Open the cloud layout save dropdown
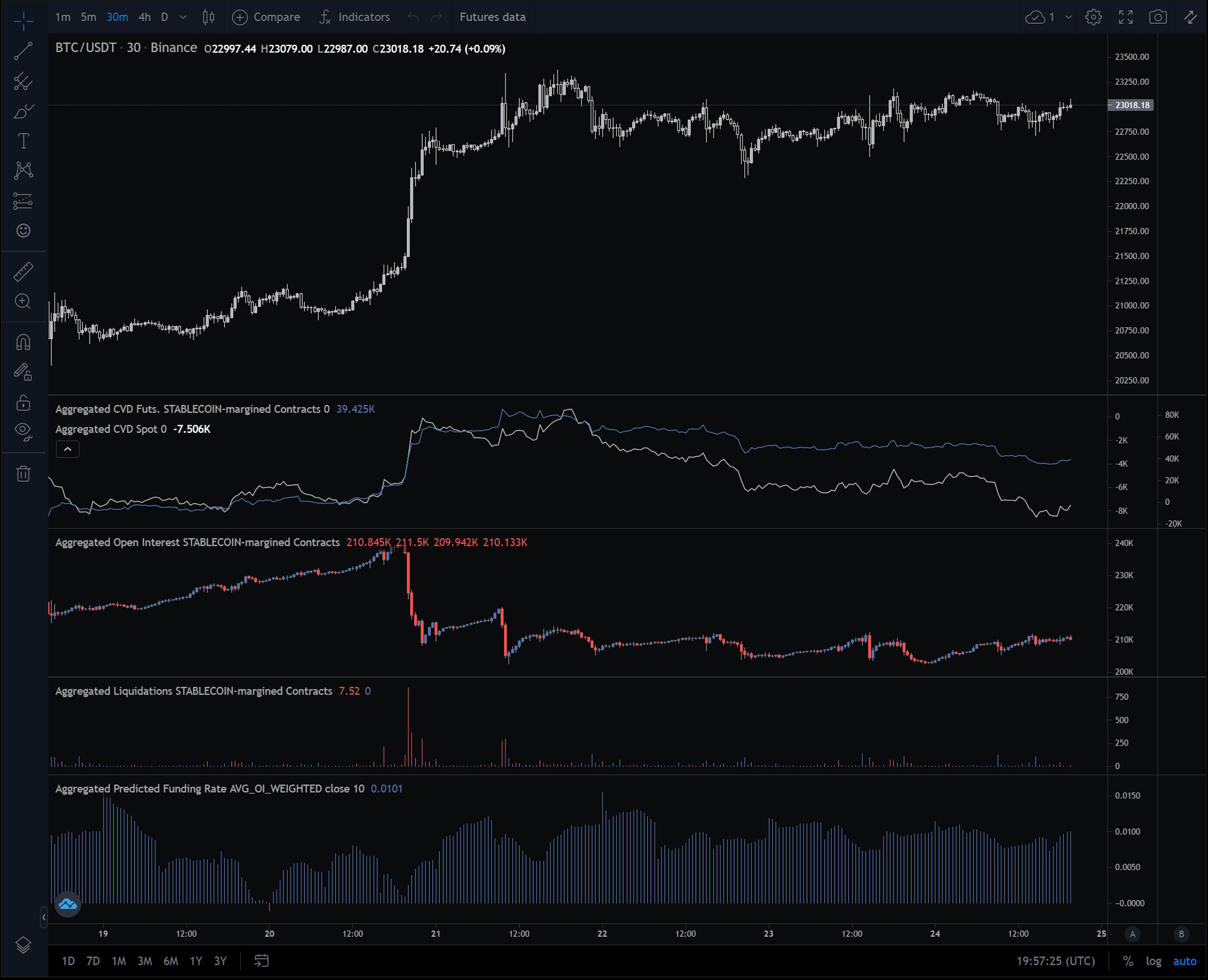The width and height of the screenshot is (1208, 980). coord(1069,17)
